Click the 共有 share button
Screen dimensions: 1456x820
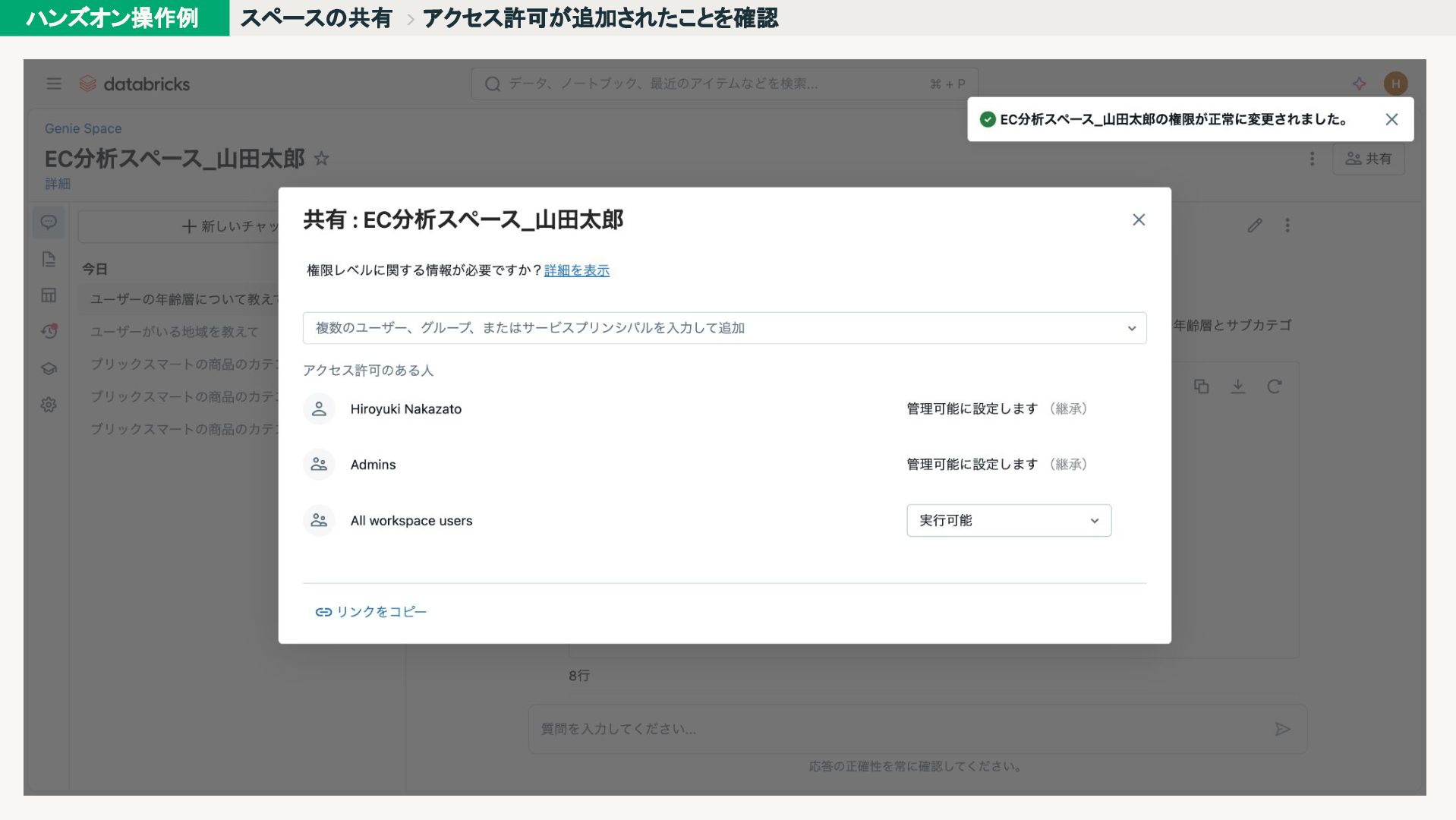click(1368, 159)
